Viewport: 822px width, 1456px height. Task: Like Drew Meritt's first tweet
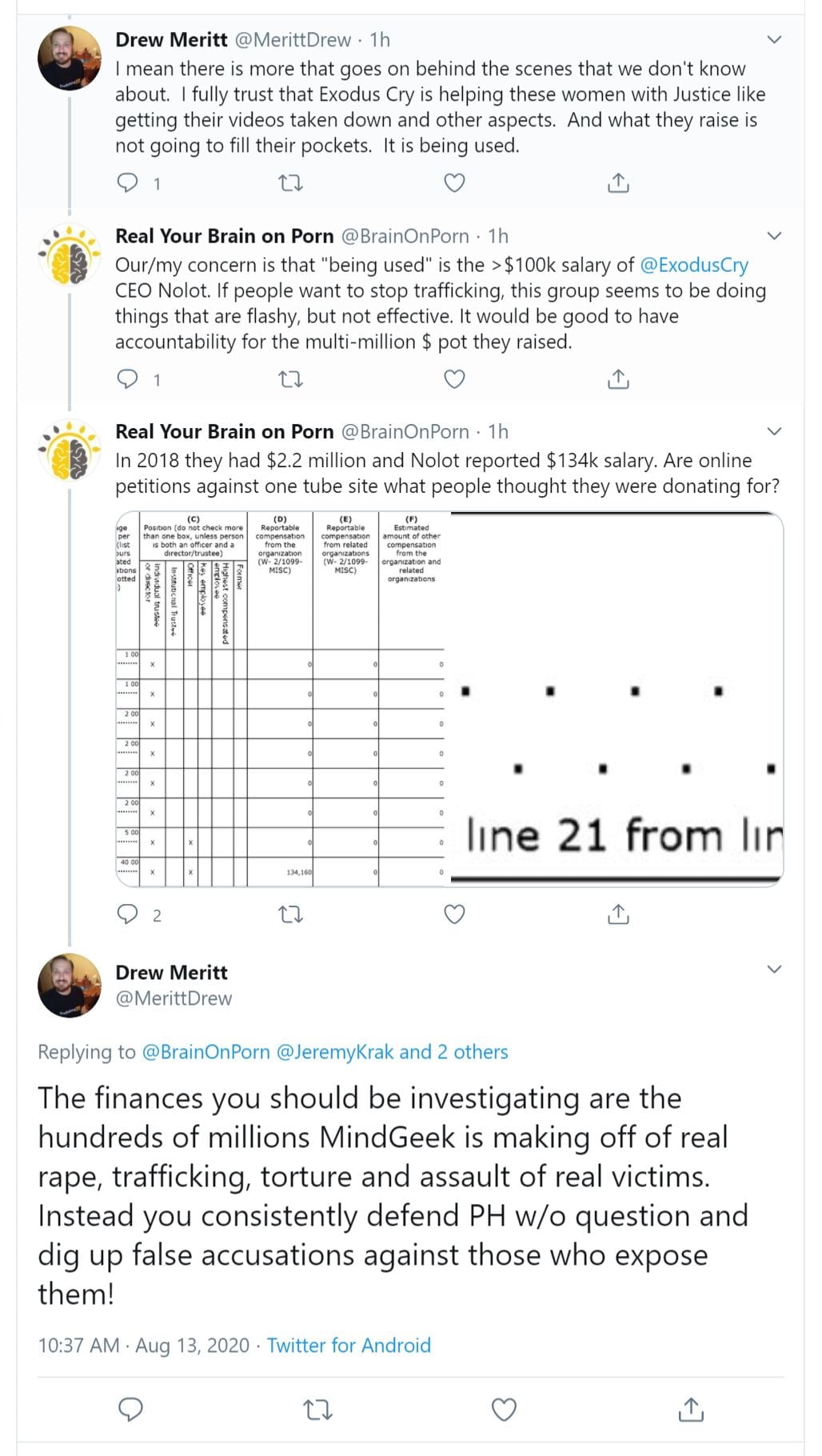point(454,183)
